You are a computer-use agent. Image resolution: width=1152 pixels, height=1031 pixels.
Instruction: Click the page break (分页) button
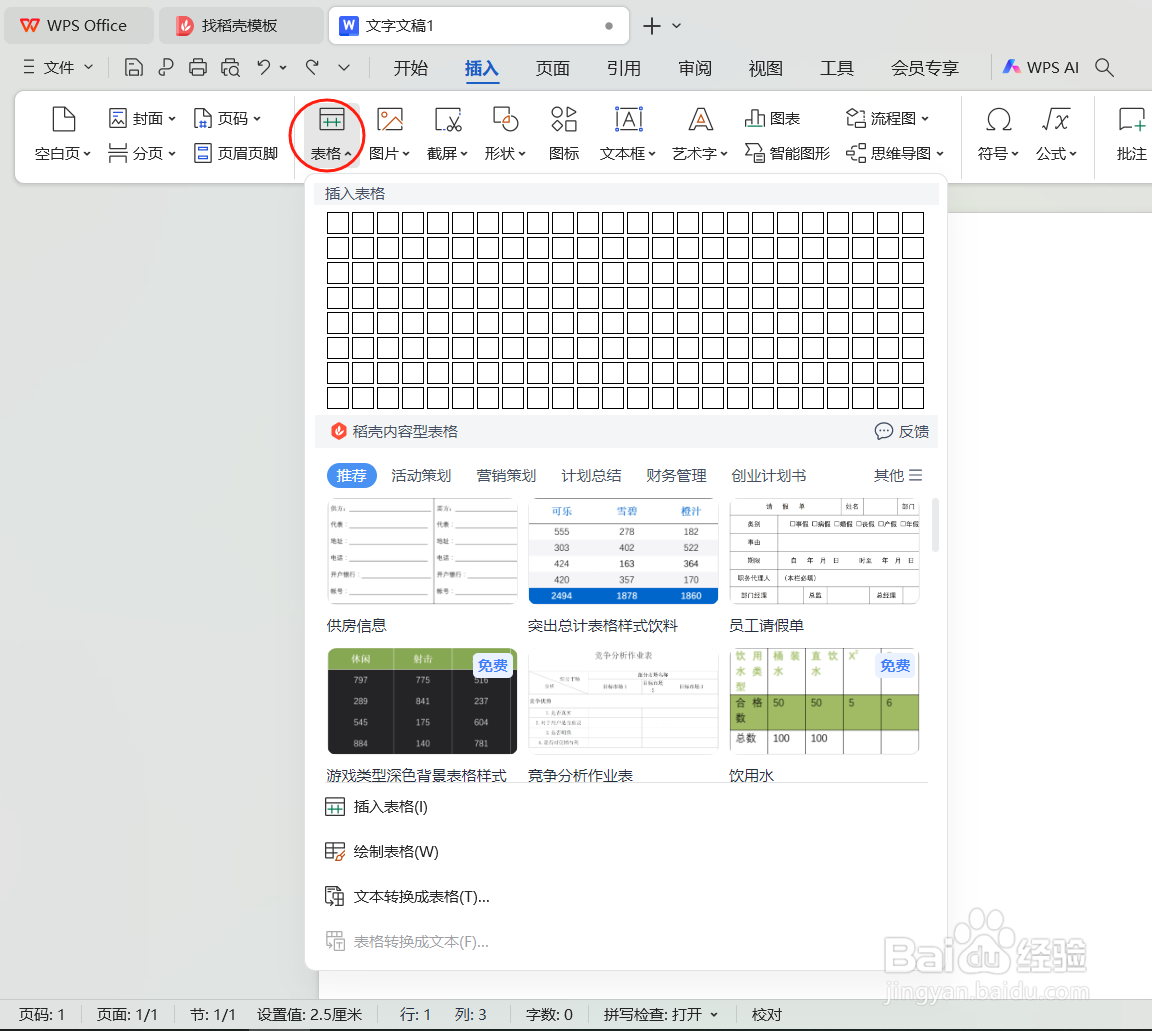pyautogui.click(x=143, y=154)
